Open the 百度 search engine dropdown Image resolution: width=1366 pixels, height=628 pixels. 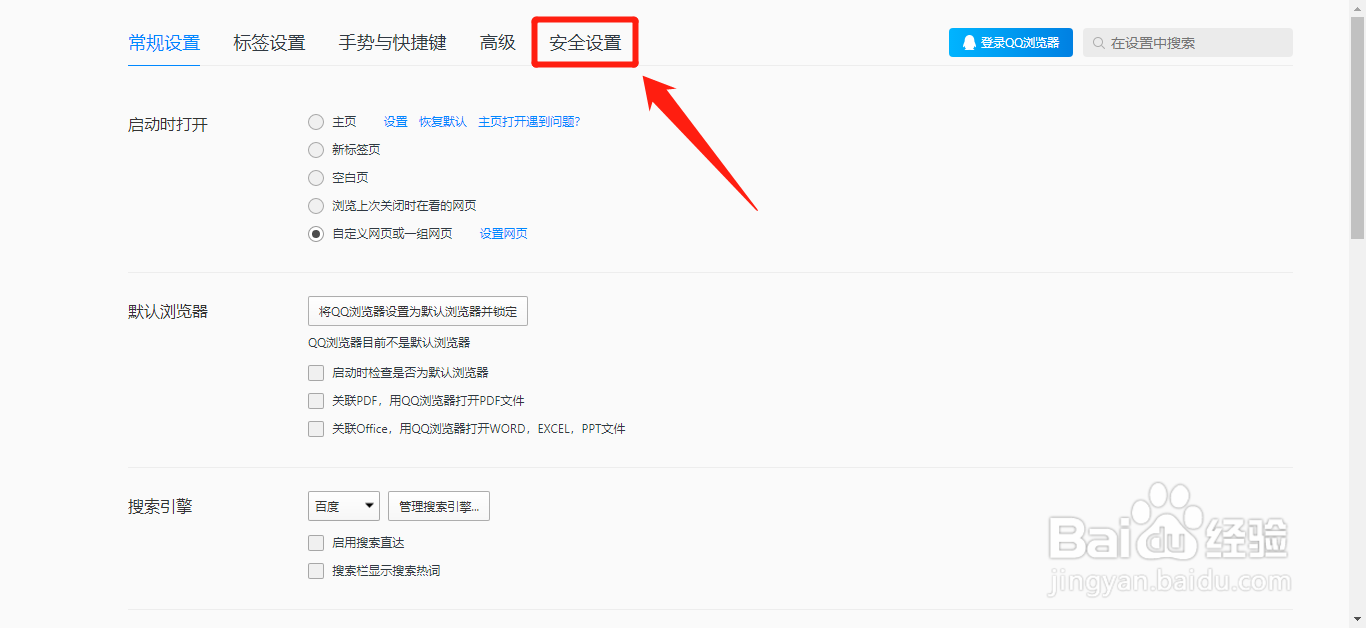[x=344, y=507]
